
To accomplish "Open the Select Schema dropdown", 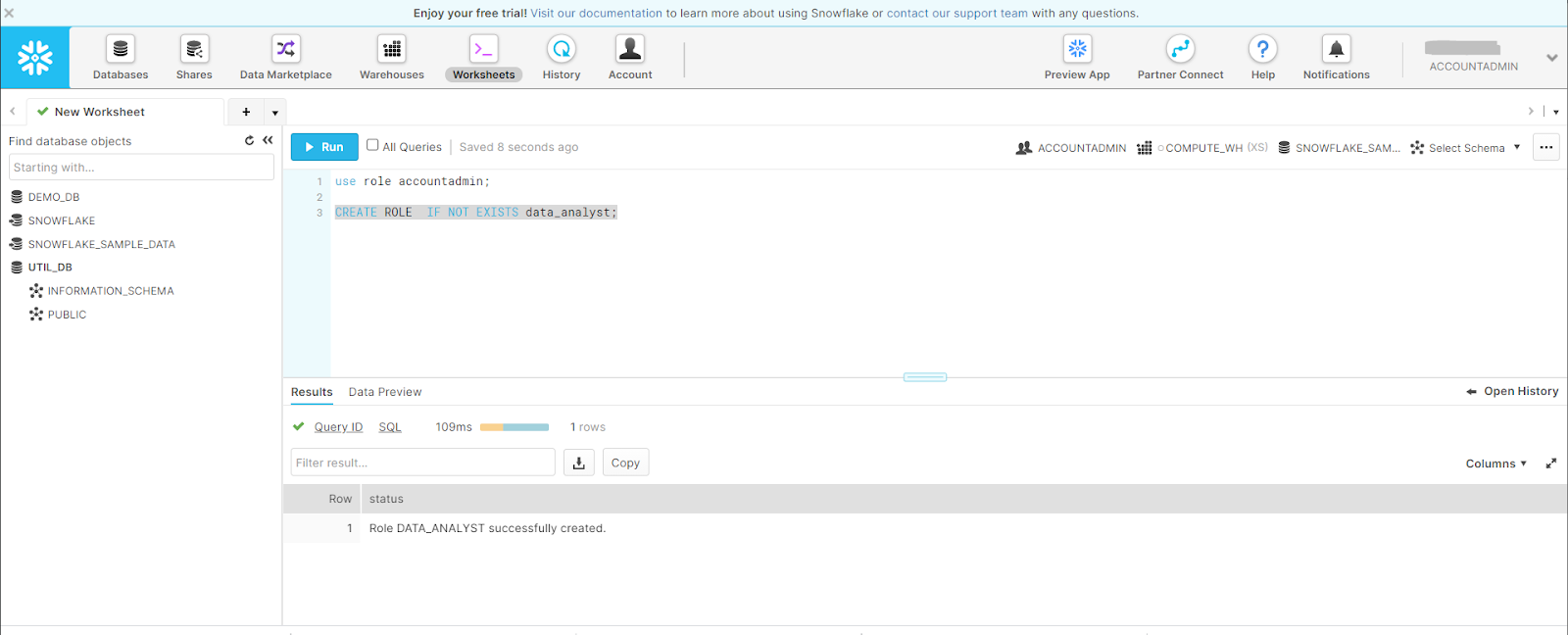I will click(x=1466, y=148).
